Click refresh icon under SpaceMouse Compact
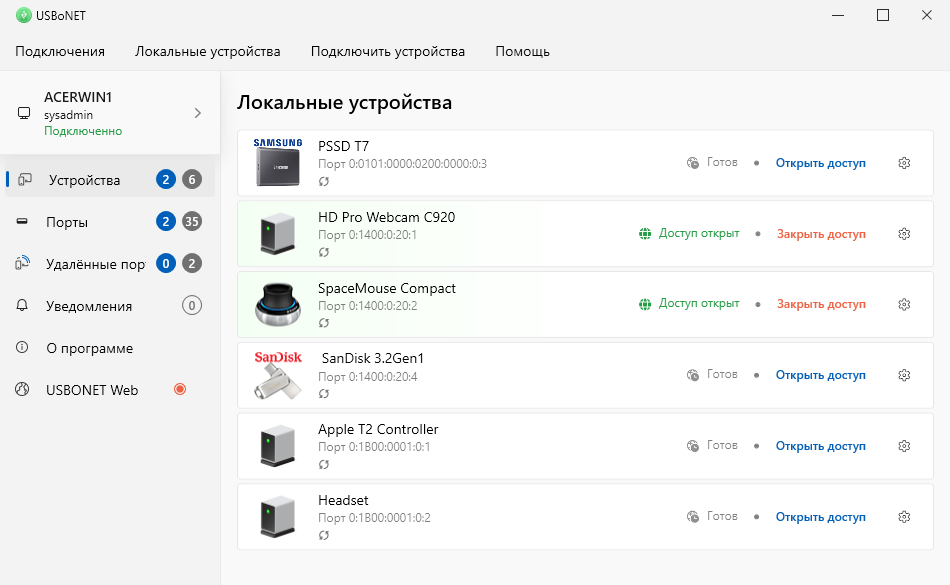 324,323
